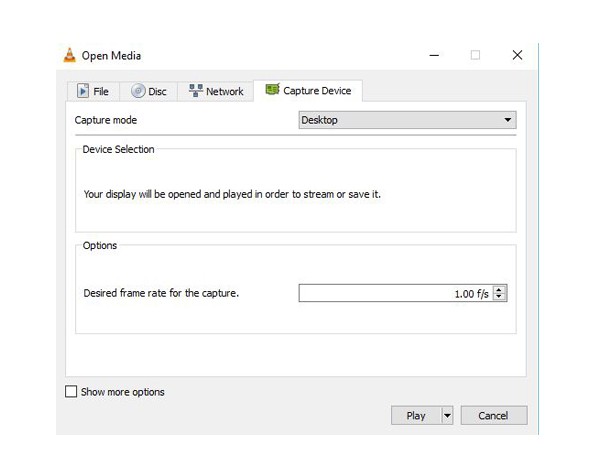Viewport: 600px width, 470px height.
Task: Select the Capture Device tab label
Action: point(317,91)
